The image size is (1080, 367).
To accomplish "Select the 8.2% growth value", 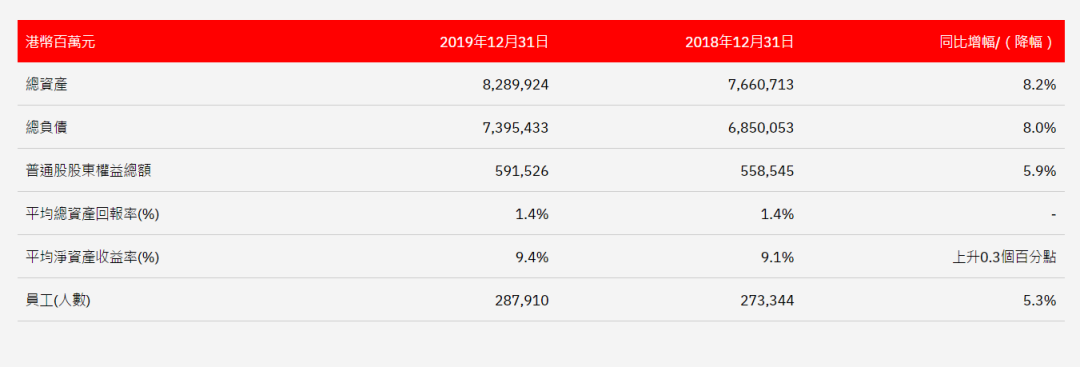I will [1040, 85].
